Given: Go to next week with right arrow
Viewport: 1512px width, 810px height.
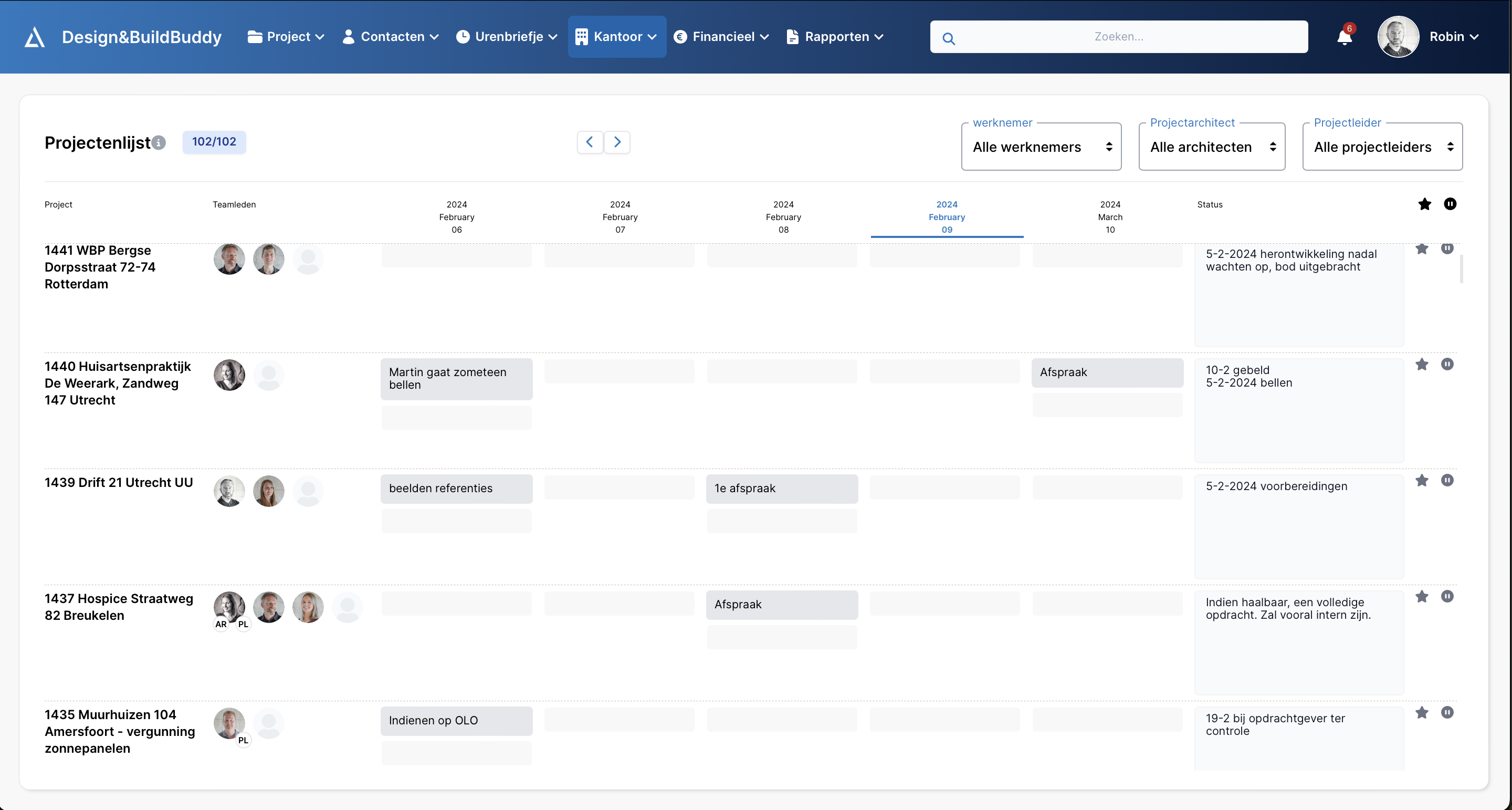Looking at the screenshot, I should point(617,142).
